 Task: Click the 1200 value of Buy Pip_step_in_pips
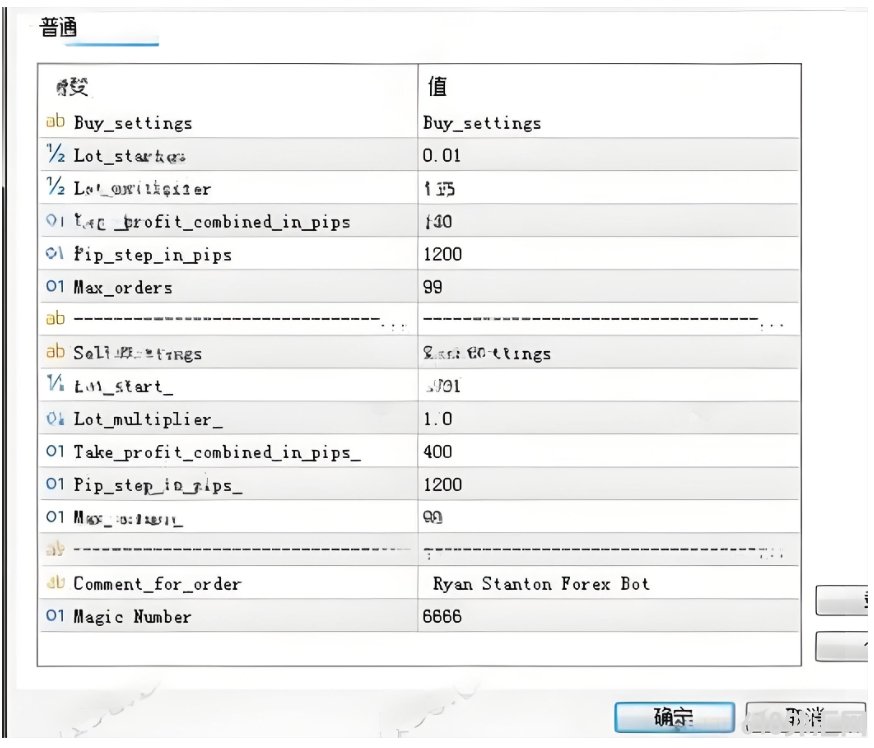coord(443,254)
